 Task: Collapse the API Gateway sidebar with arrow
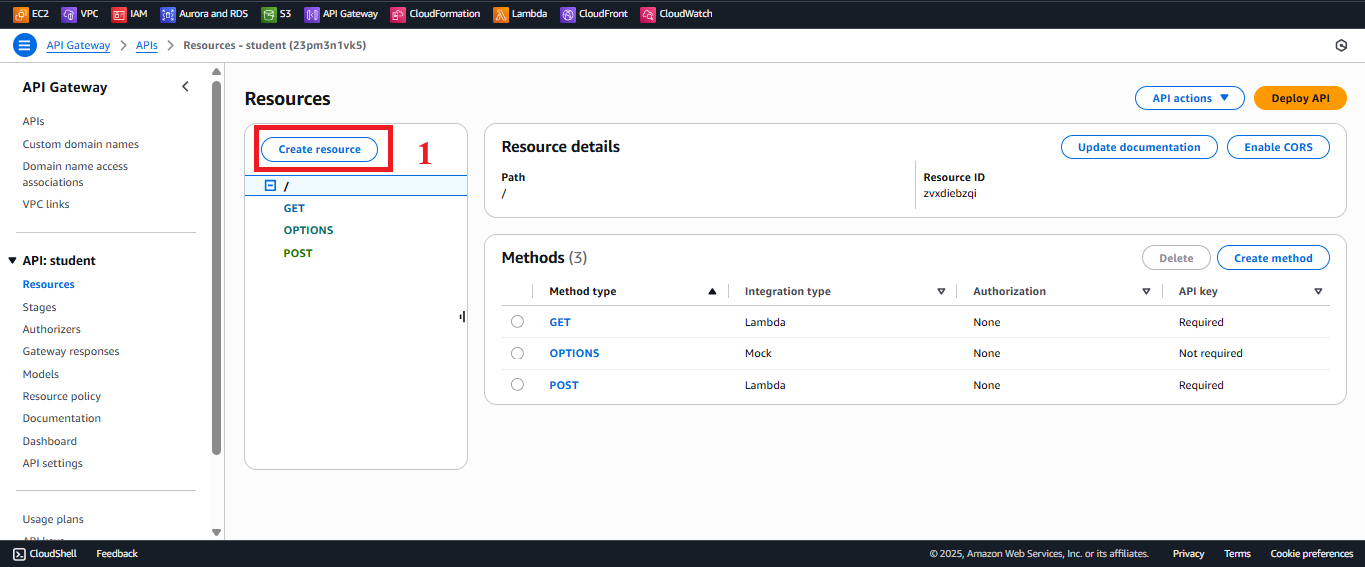tap(185, 87)
